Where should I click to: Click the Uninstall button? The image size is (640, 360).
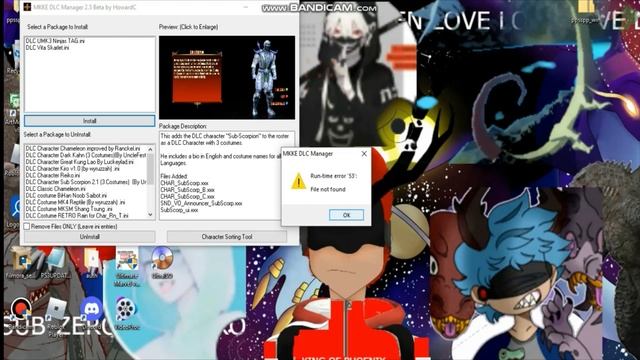[89, 237]
